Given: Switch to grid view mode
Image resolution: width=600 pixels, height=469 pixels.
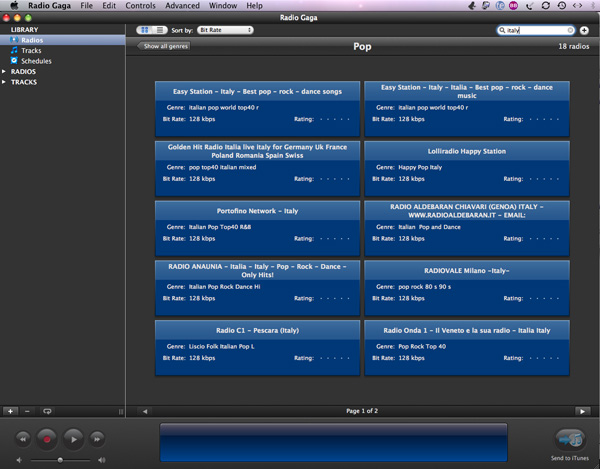Looking at the screenshot, I should tap(144, 30).
